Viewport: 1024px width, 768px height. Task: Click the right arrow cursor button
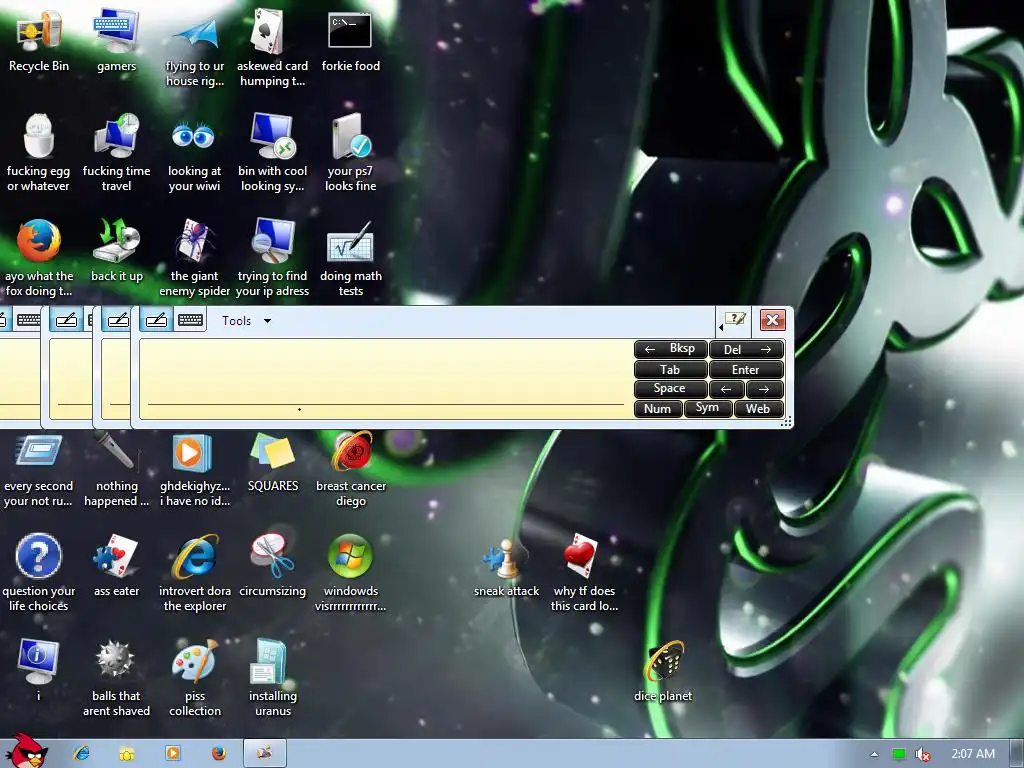pos(764,389)
